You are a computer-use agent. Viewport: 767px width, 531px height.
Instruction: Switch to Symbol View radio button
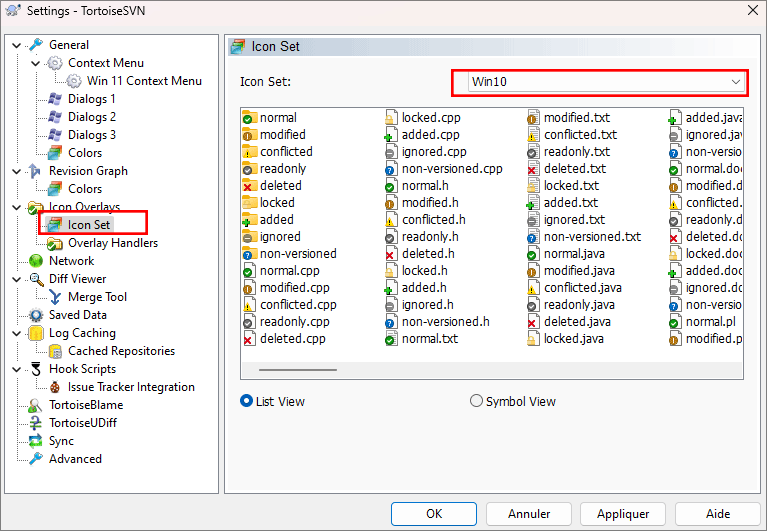click(x=476, y=401)
